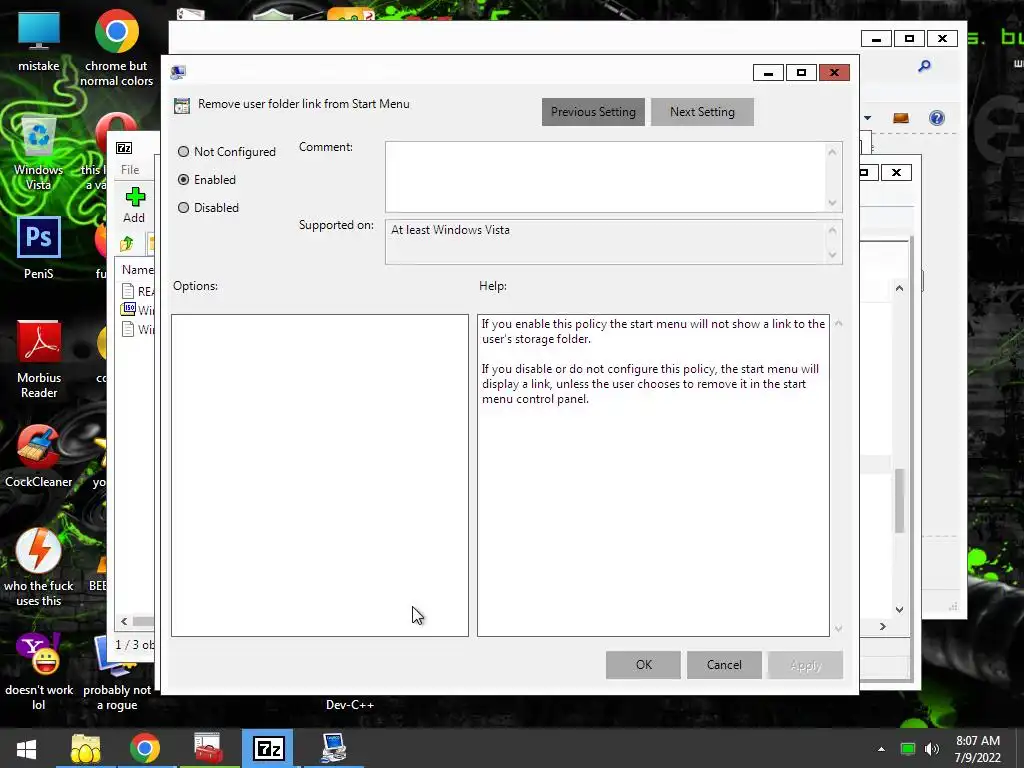
Task: Open the Morbius Reader desktop icon
Action: [x=39, y=360]
